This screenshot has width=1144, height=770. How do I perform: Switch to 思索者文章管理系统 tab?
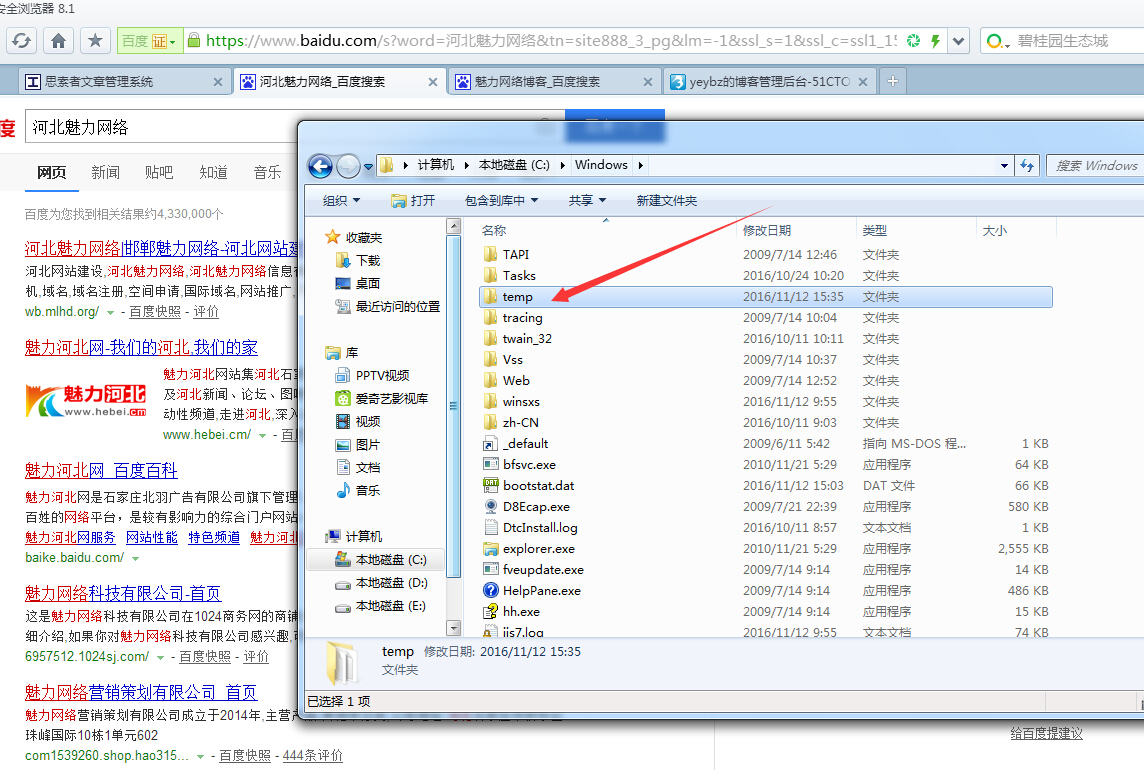(123, 82)
